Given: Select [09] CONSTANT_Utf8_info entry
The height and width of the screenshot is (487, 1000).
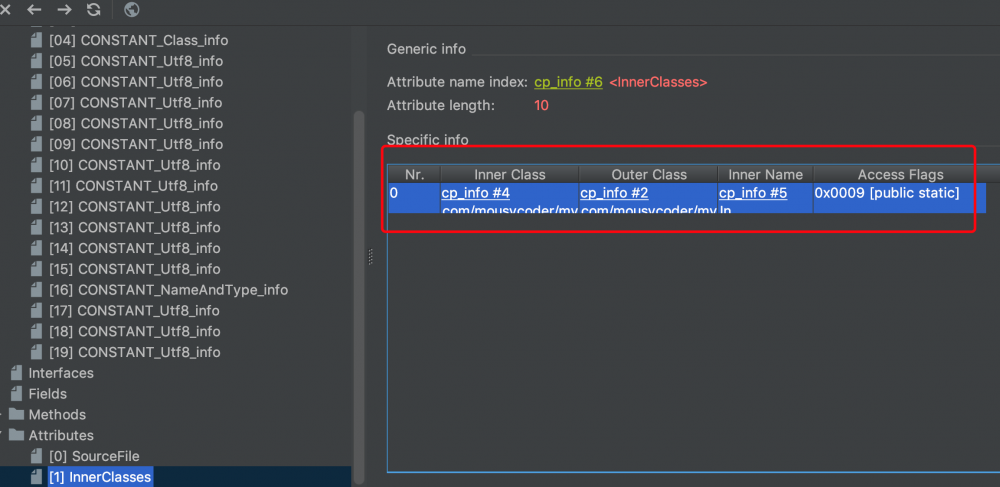Looking at the screenshot, I should point(136,144).
